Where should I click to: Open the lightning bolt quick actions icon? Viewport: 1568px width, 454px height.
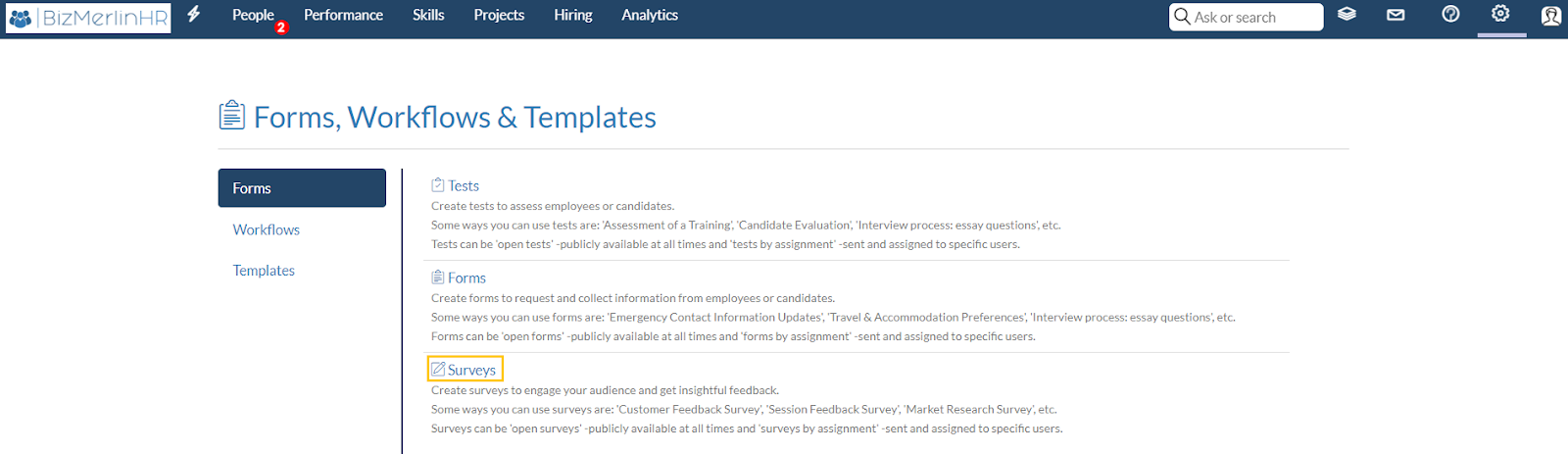tap(194, 14)
